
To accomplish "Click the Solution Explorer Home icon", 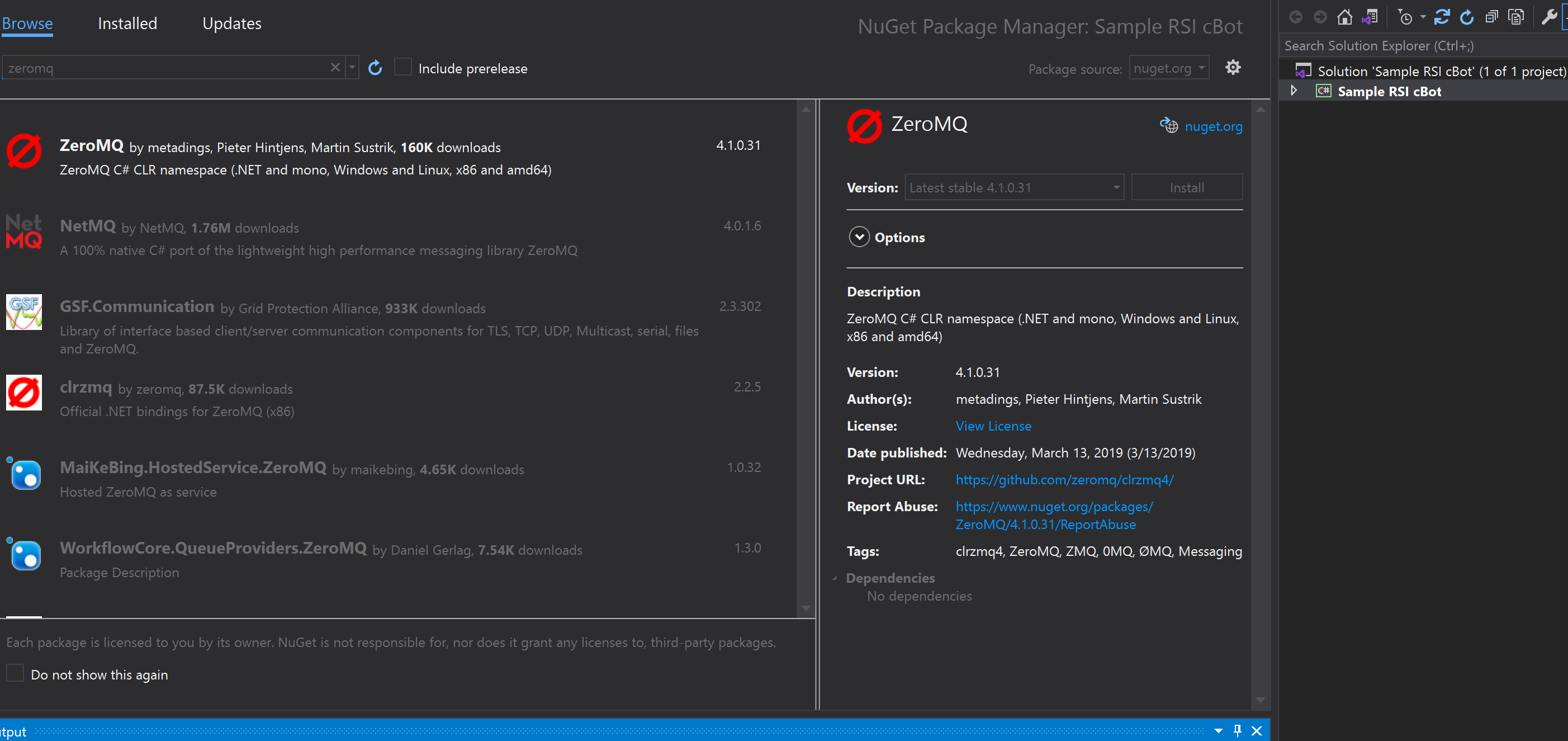I will coord(1344,17).
